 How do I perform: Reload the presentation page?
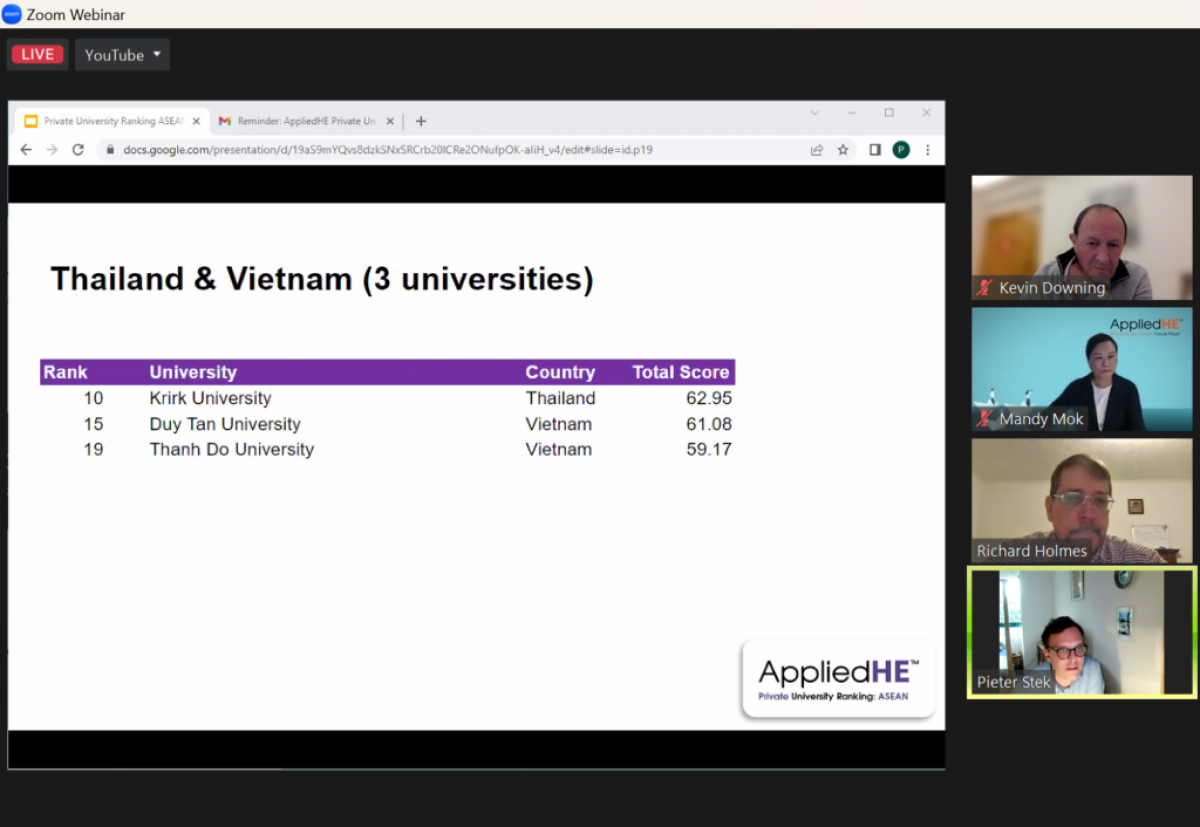click(x=78, y=150)
